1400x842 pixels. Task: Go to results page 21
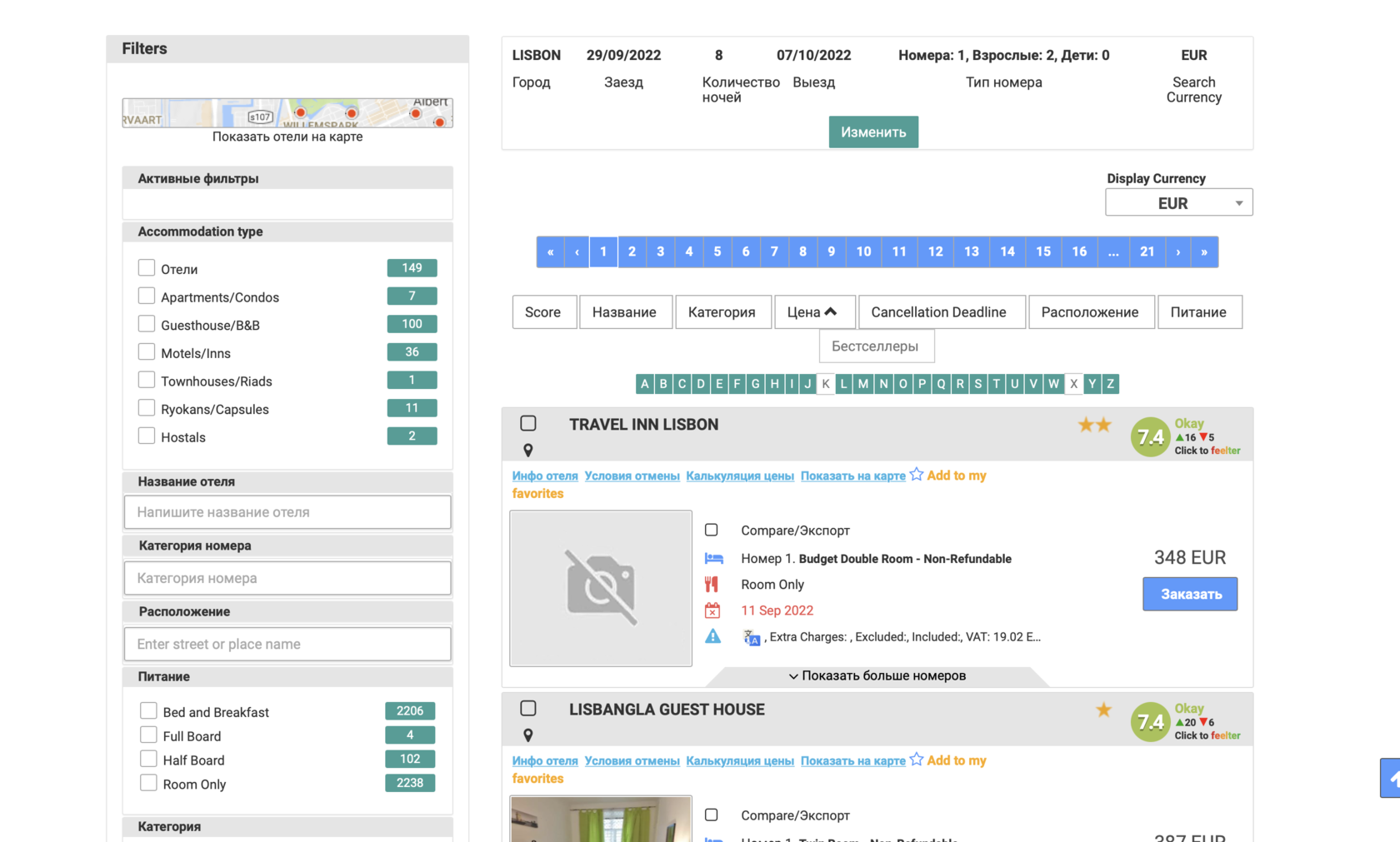click(x=1147, y=252)
